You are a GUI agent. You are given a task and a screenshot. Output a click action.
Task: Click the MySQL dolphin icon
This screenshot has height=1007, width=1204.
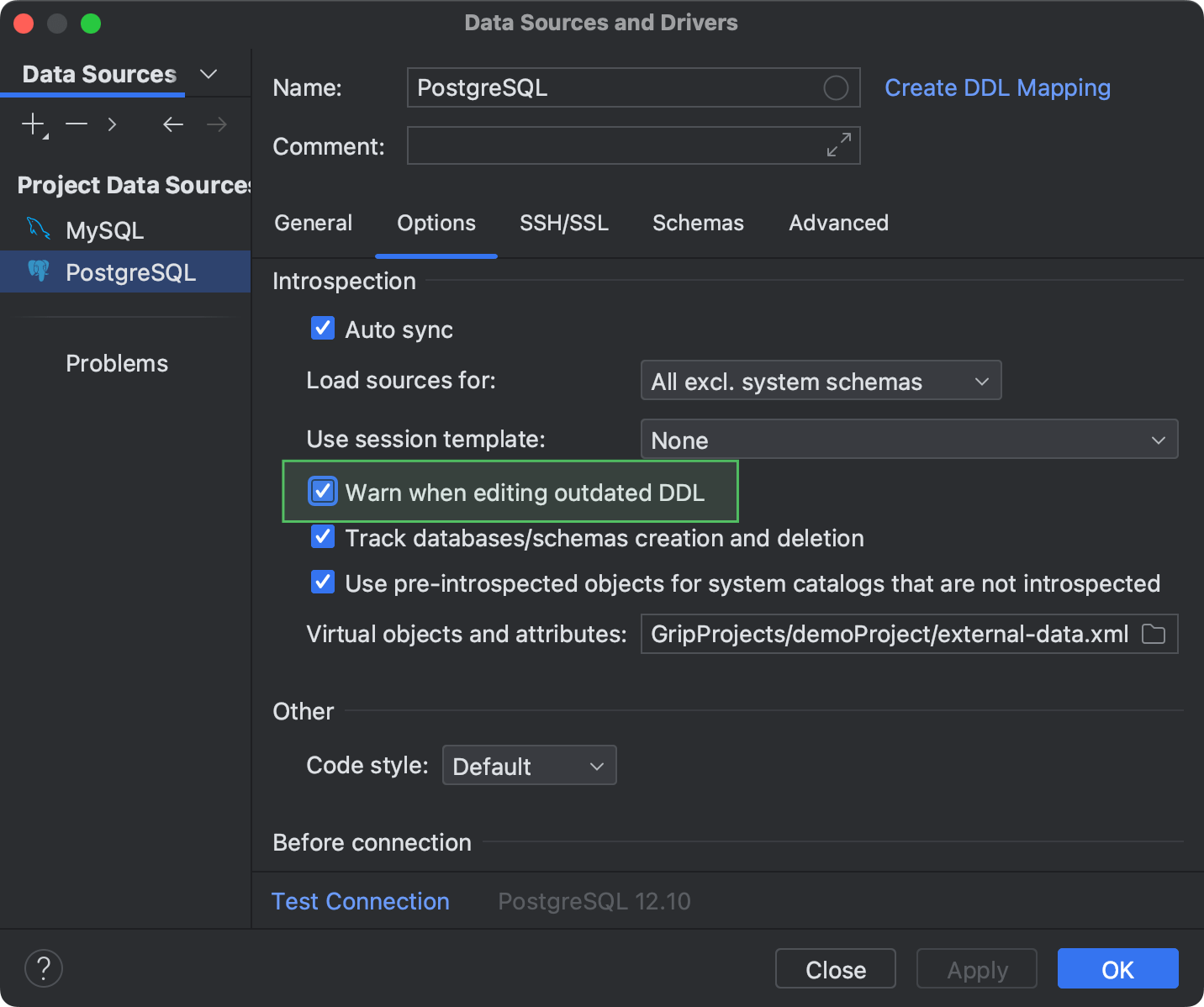37,229
